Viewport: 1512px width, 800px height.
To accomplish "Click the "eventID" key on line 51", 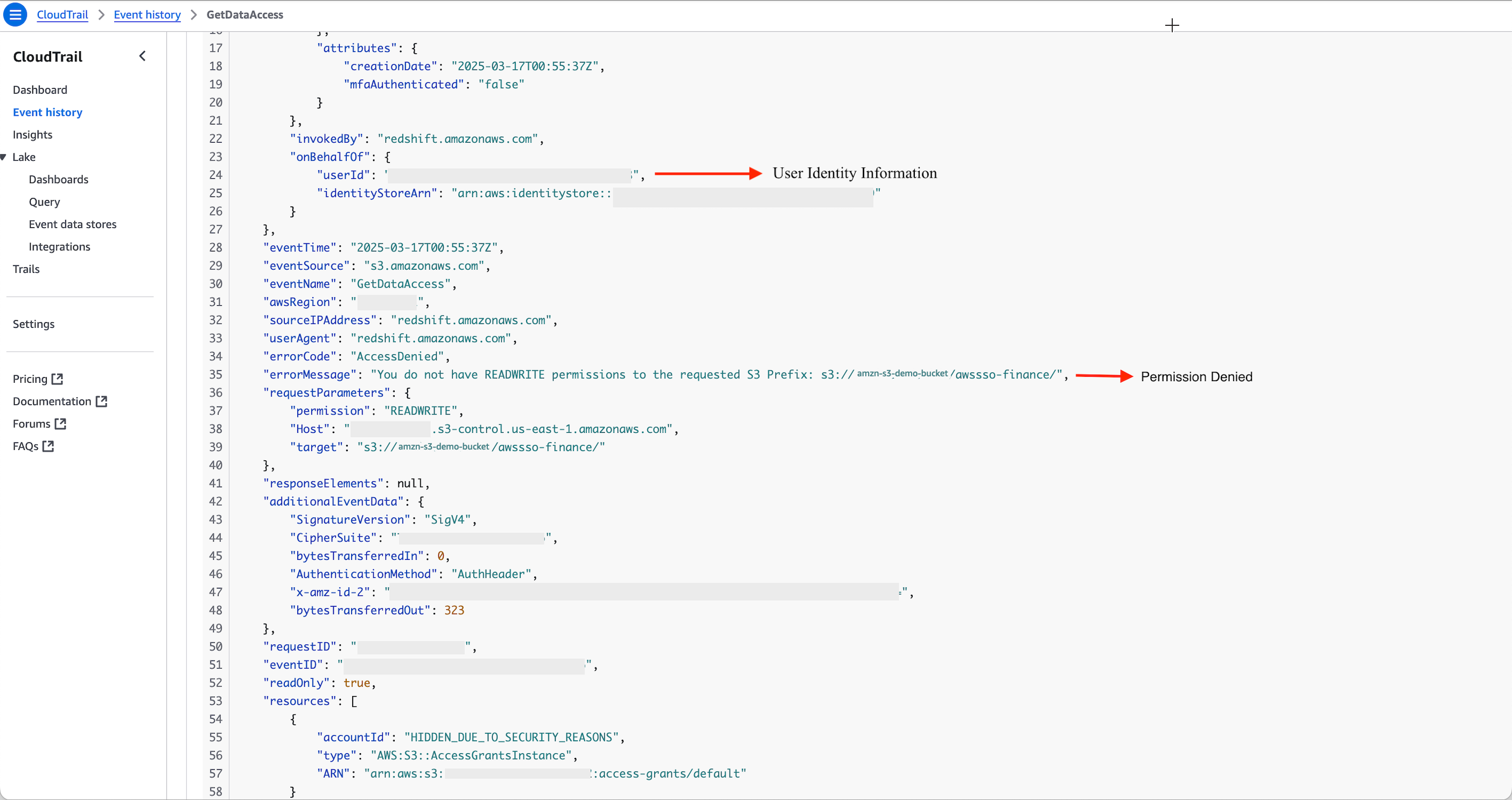I will [x=293, y=665].
